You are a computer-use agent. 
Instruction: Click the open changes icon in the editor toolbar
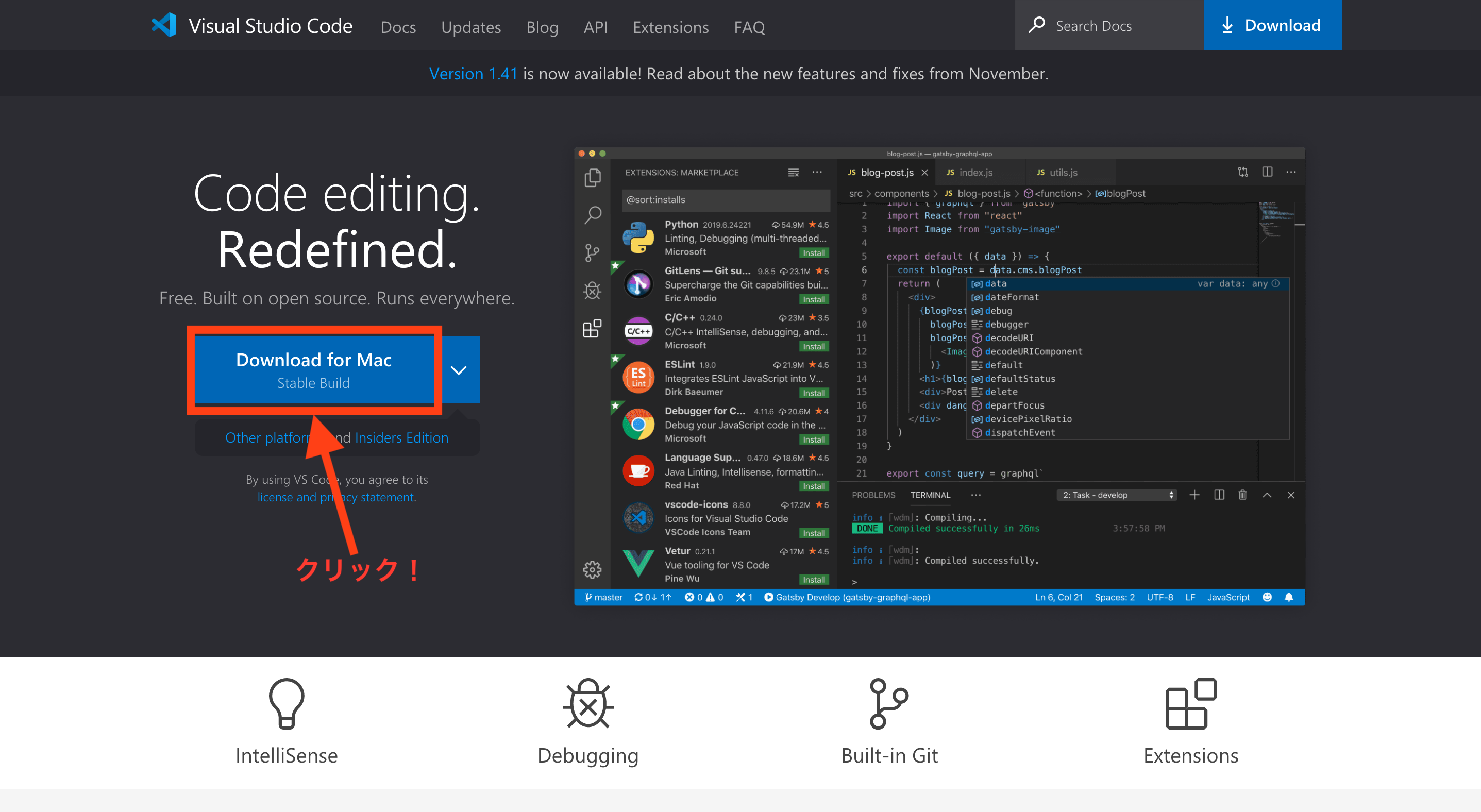tap(1242, 172)
